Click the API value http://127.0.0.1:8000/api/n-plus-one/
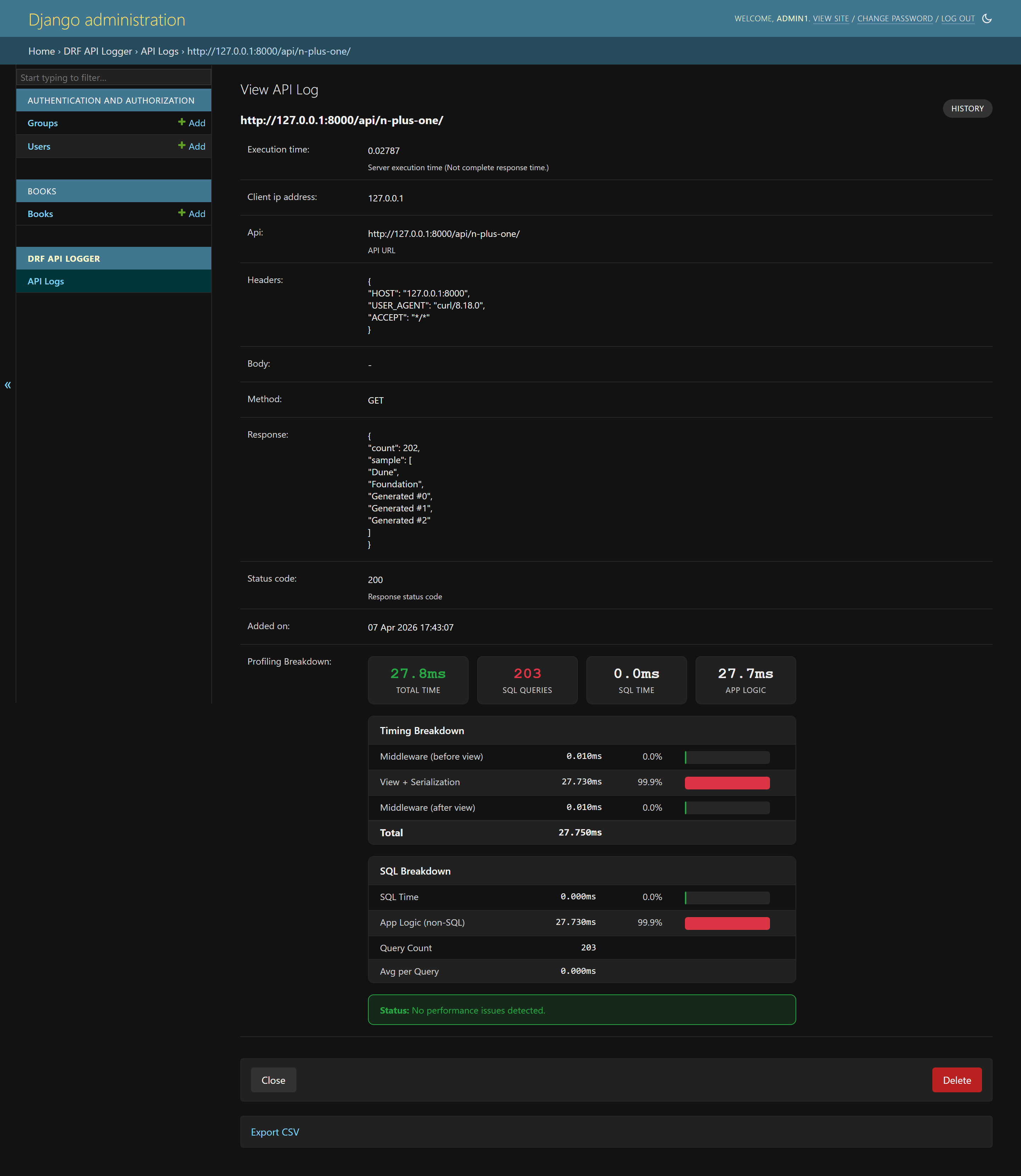 pos(444,234)
